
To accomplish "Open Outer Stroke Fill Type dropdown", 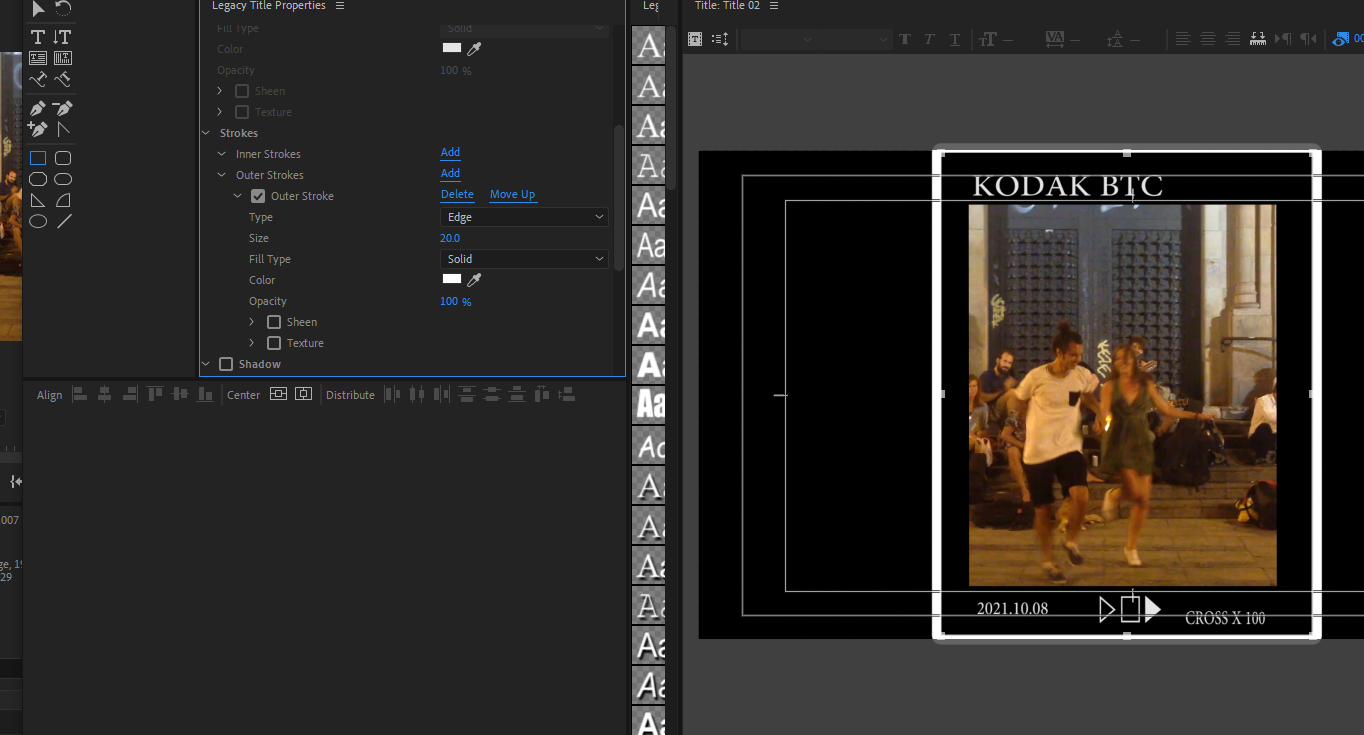I will 524,259.
